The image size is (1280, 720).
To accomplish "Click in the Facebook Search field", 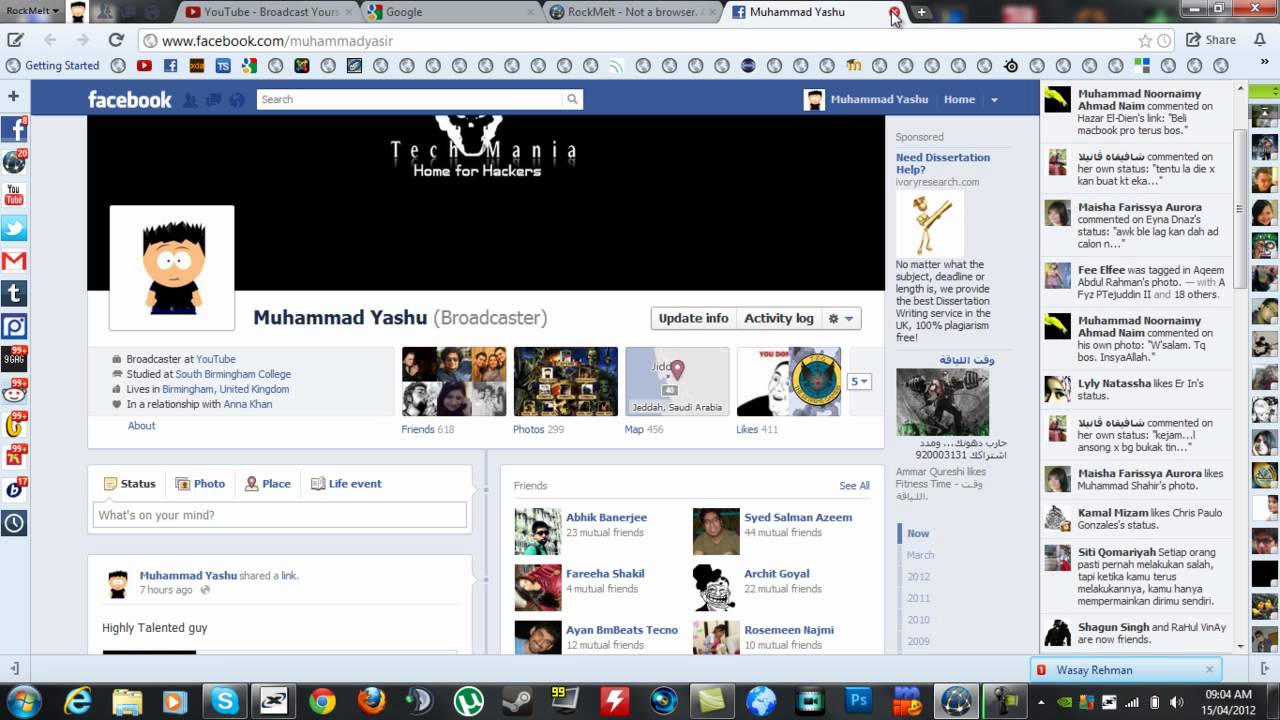I will click(x=410, y=99).
